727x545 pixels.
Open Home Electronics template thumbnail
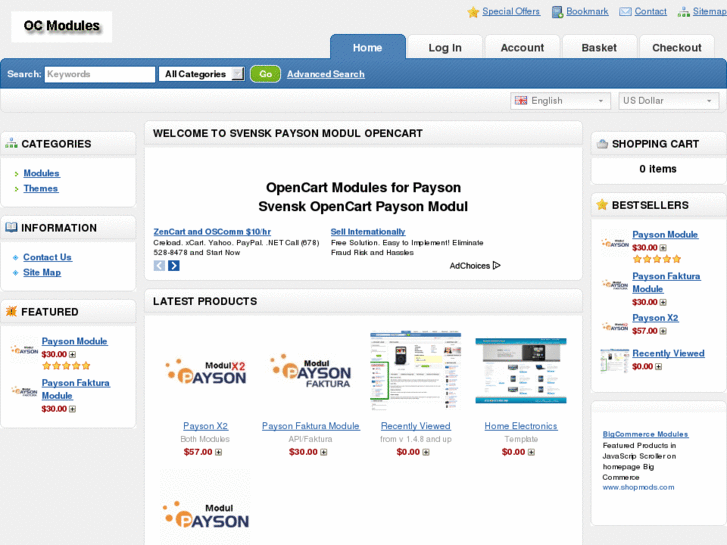pyautogui.click(x=521, y=371)
